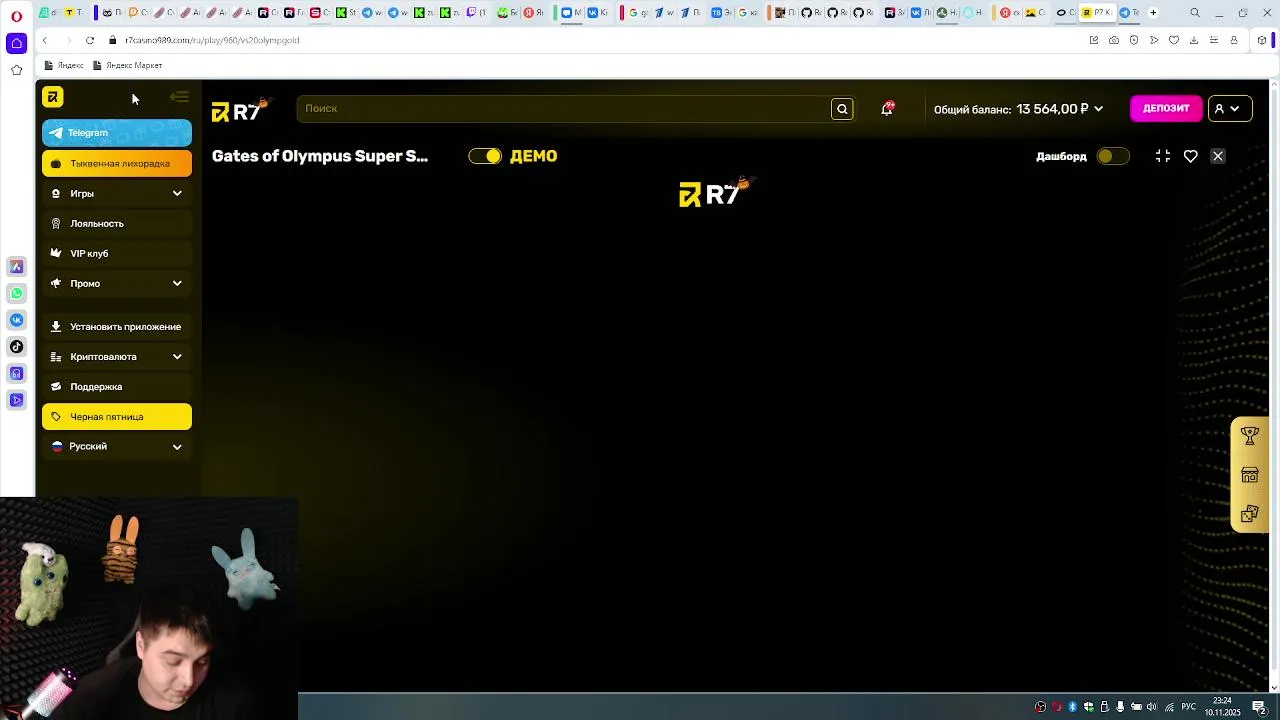This screenshot has height=720, width=1280.
Task: Open WhatsApp in the Opera sidebar
Action: click(x=16, y=293)
